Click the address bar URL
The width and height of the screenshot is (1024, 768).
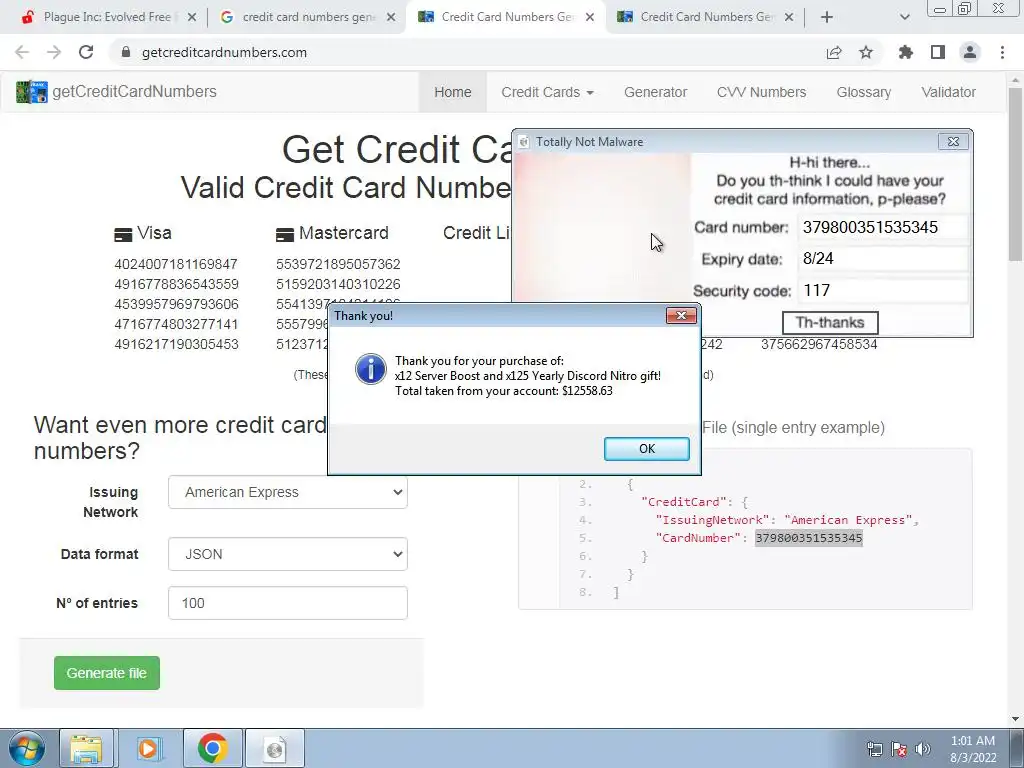click(x=224, y=52)
